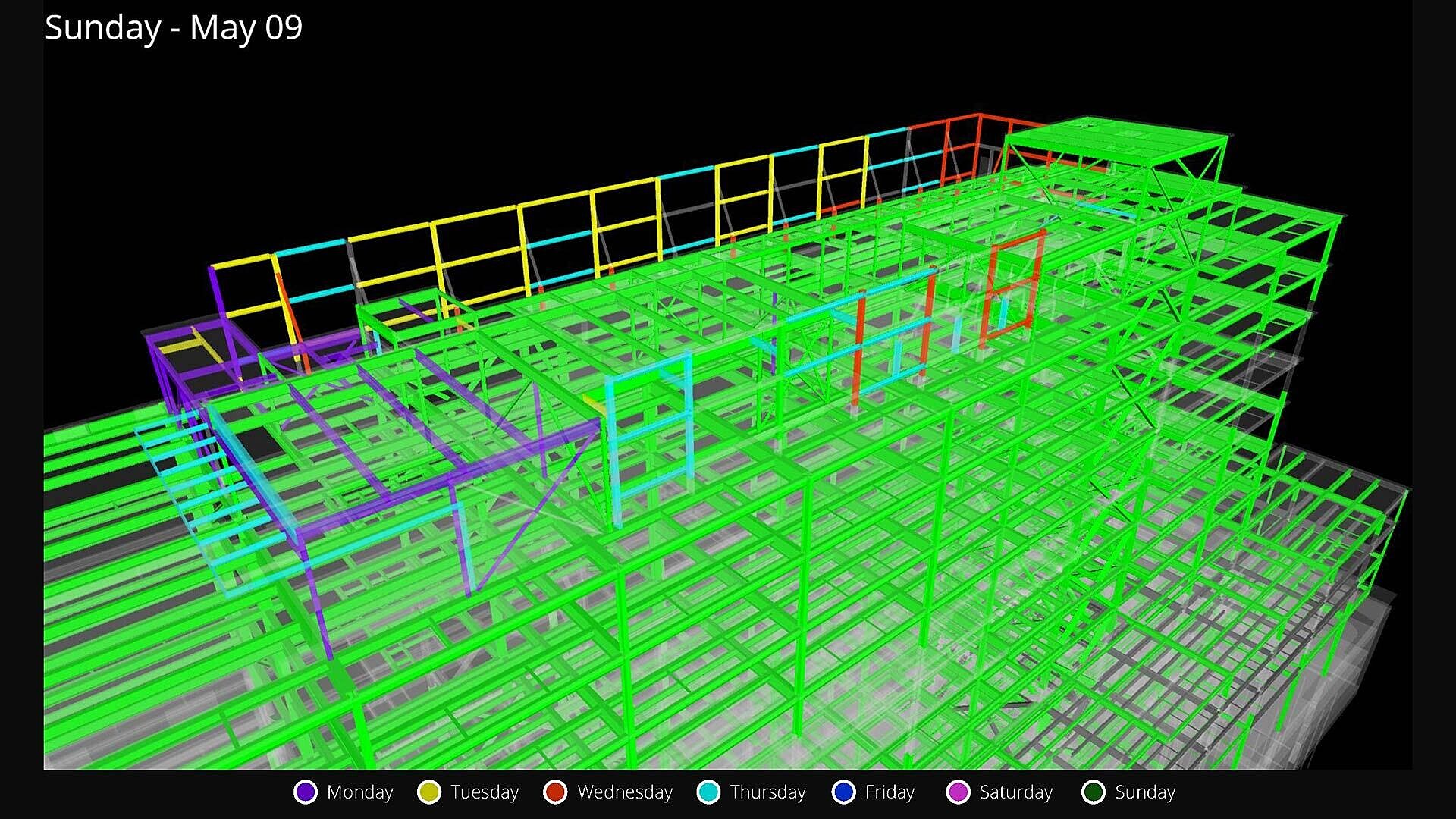
Task: Click the Tuesday legend label
Action: click(484, 792)
